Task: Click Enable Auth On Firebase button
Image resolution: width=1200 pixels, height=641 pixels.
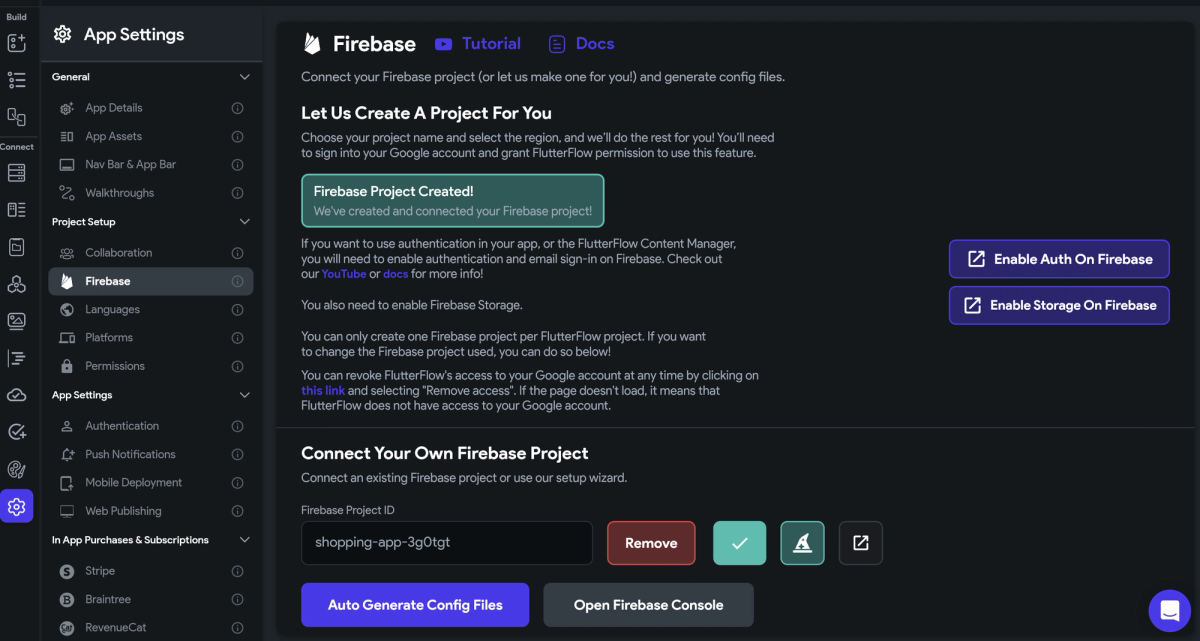Action: click(1059, 259)
